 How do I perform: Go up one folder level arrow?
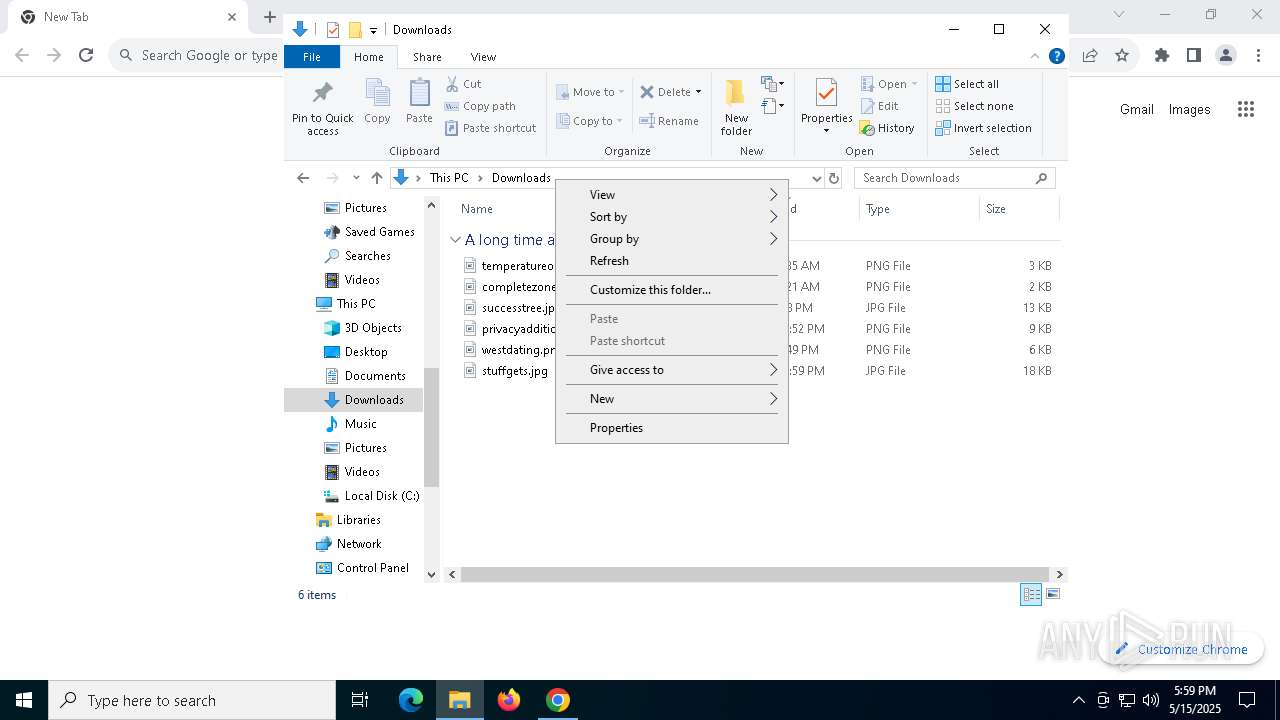pyautogui.click(x=376, y=178)
